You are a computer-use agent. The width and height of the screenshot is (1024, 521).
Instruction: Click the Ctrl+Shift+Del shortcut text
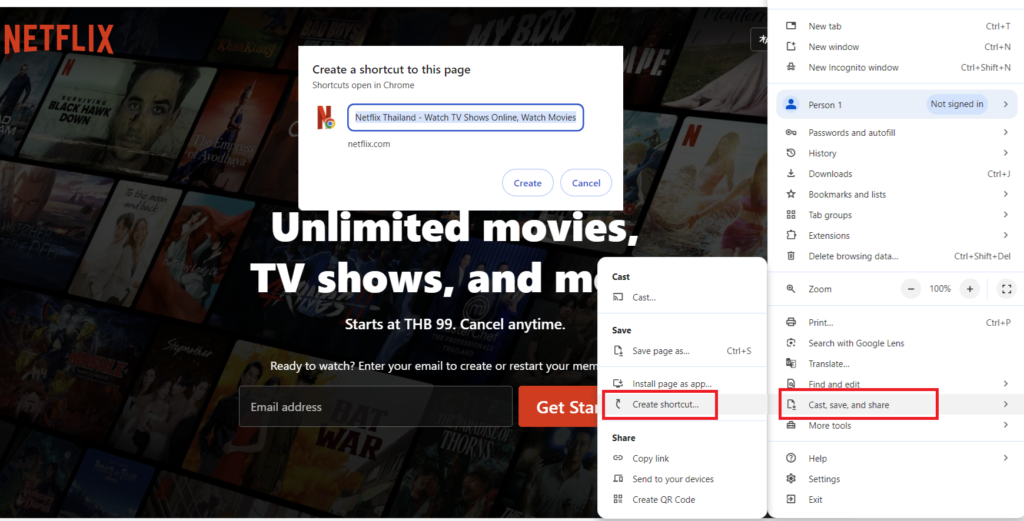[x=982, y=256]
